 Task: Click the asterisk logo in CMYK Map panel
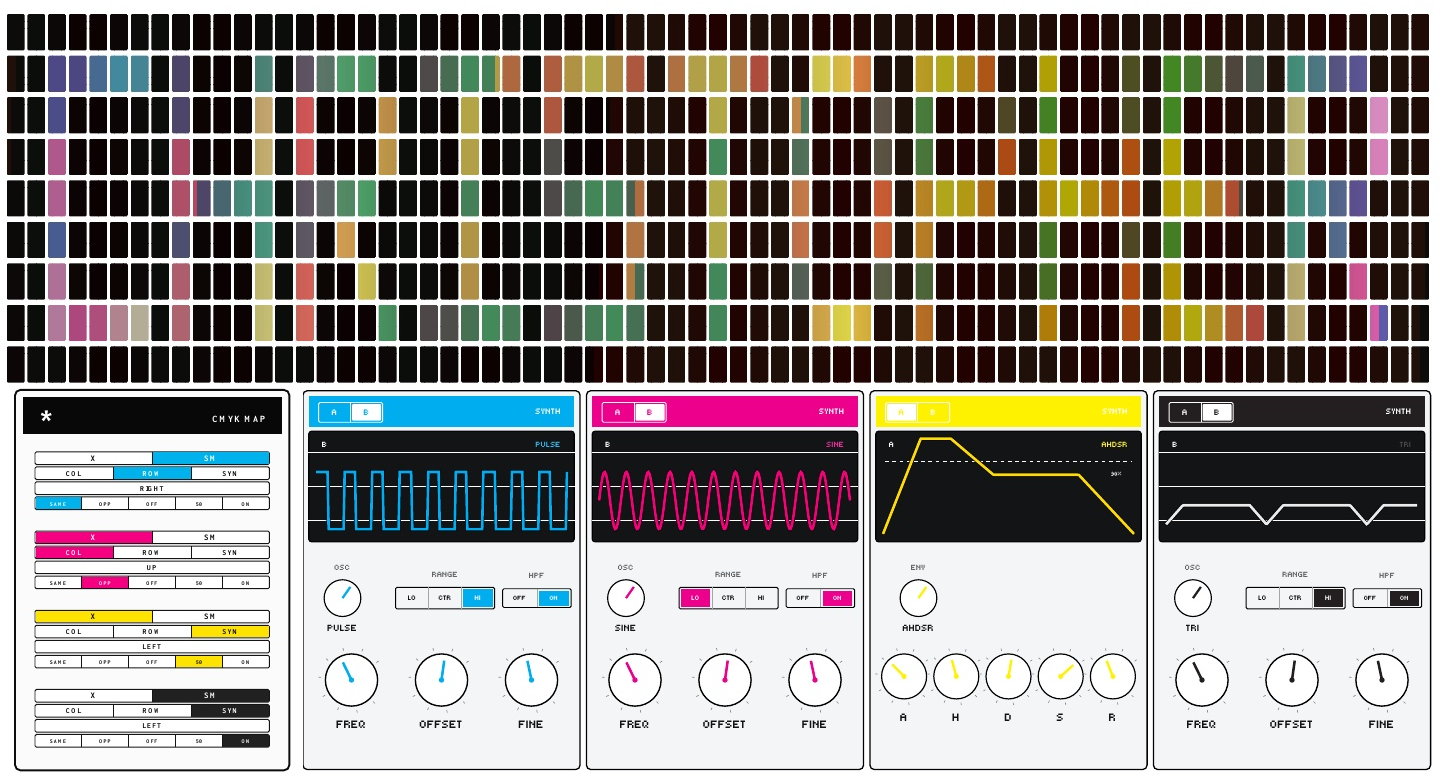click(46, 417)
